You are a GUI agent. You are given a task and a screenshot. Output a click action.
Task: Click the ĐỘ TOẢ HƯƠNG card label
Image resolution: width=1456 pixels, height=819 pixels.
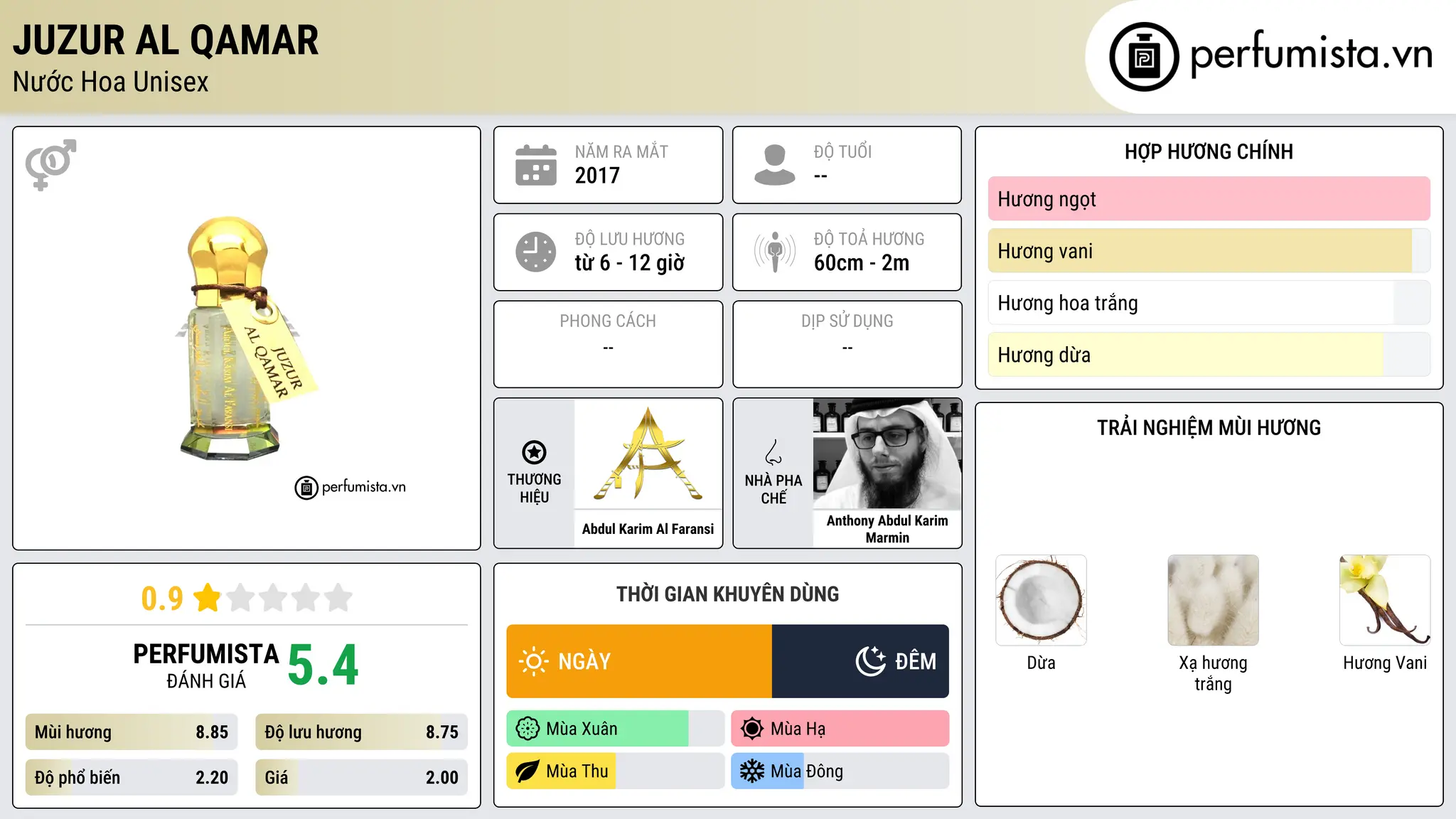[869, 239]
